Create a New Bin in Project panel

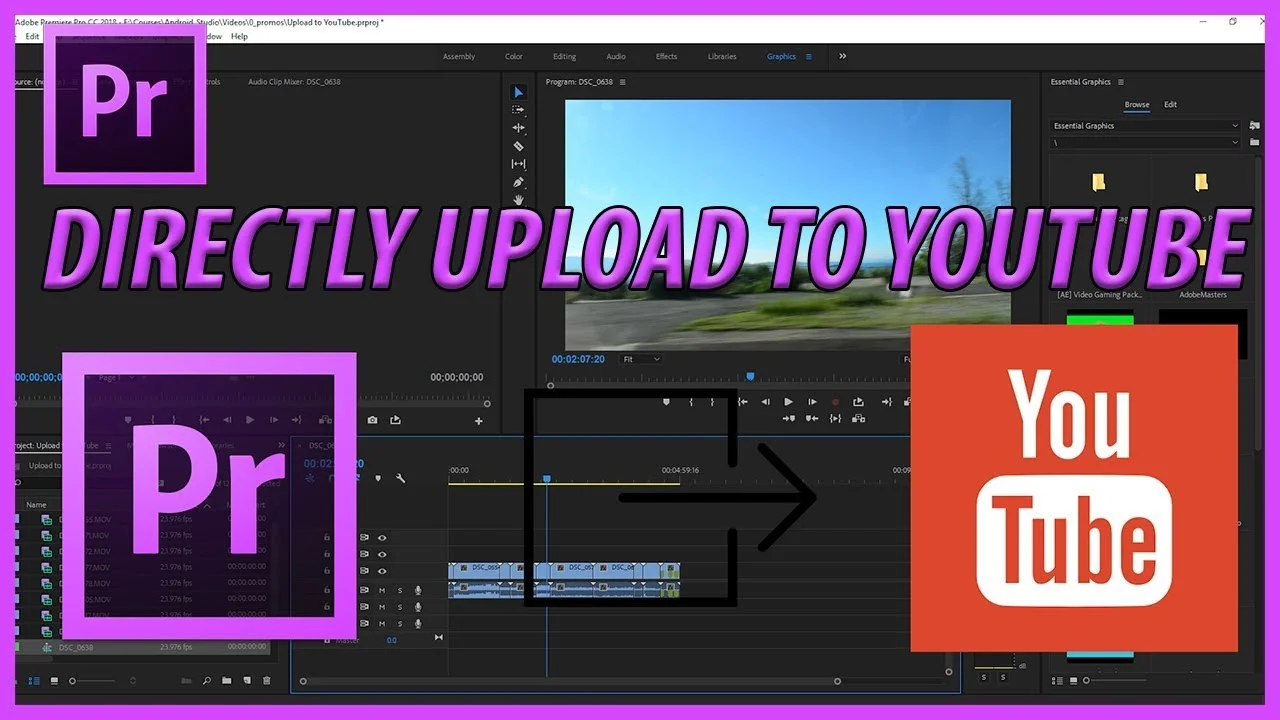click(227, 681)
